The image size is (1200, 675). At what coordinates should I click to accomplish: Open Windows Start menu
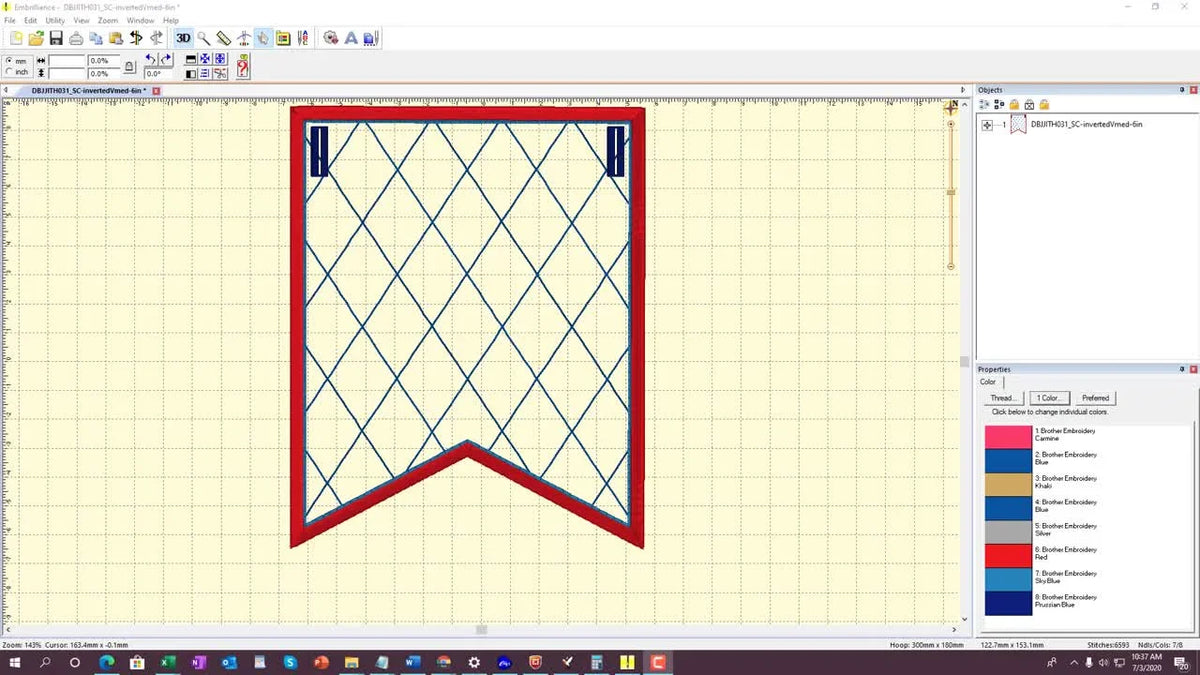tap(15, 662)
